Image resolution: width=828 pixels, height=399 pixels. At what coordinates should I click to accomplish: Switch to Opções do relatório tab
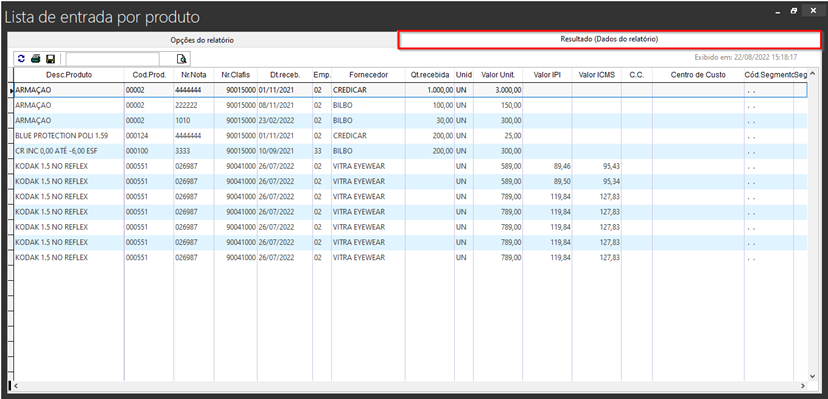pyautogui.click(x=202, y=40)
